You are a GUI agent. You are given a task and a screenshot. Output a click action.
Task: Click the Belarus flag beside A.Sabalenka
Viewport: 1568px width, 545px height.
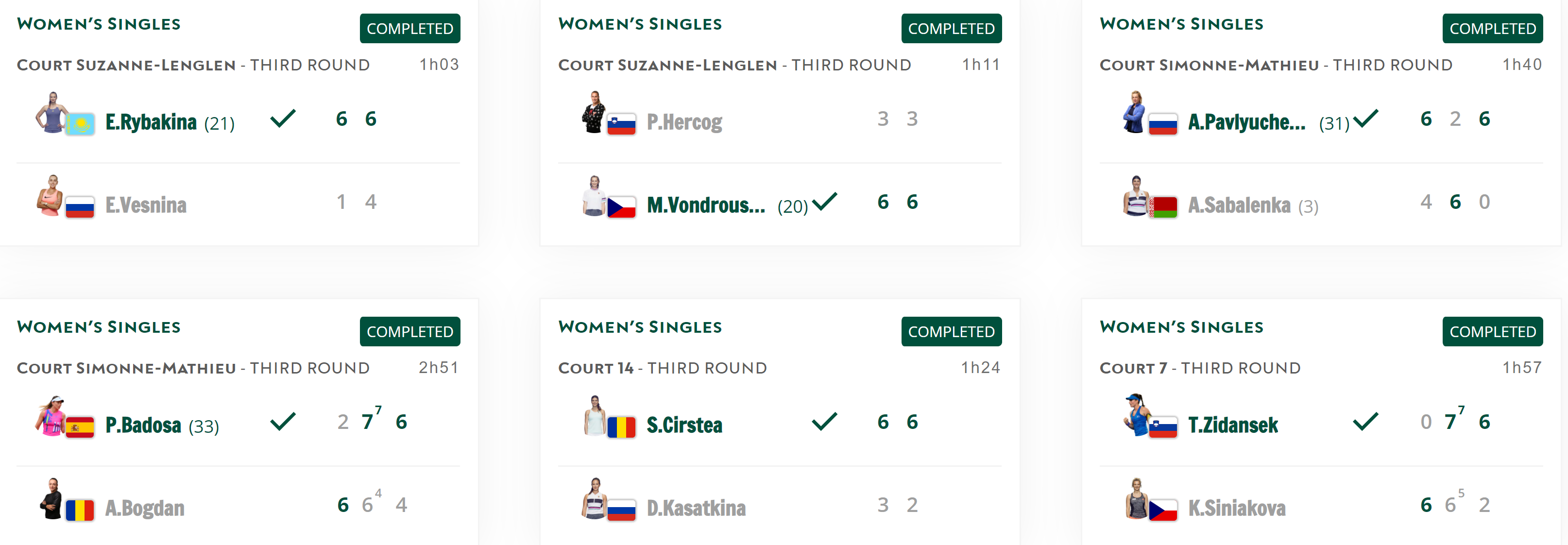click(1162, 207)
